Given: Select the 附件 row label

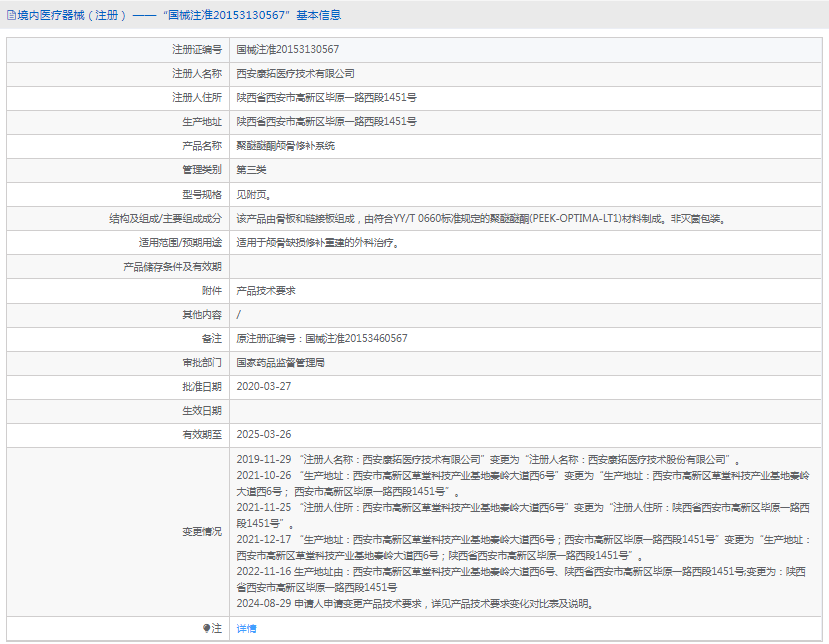Looking at the screenshot, I should click(212, 291).
